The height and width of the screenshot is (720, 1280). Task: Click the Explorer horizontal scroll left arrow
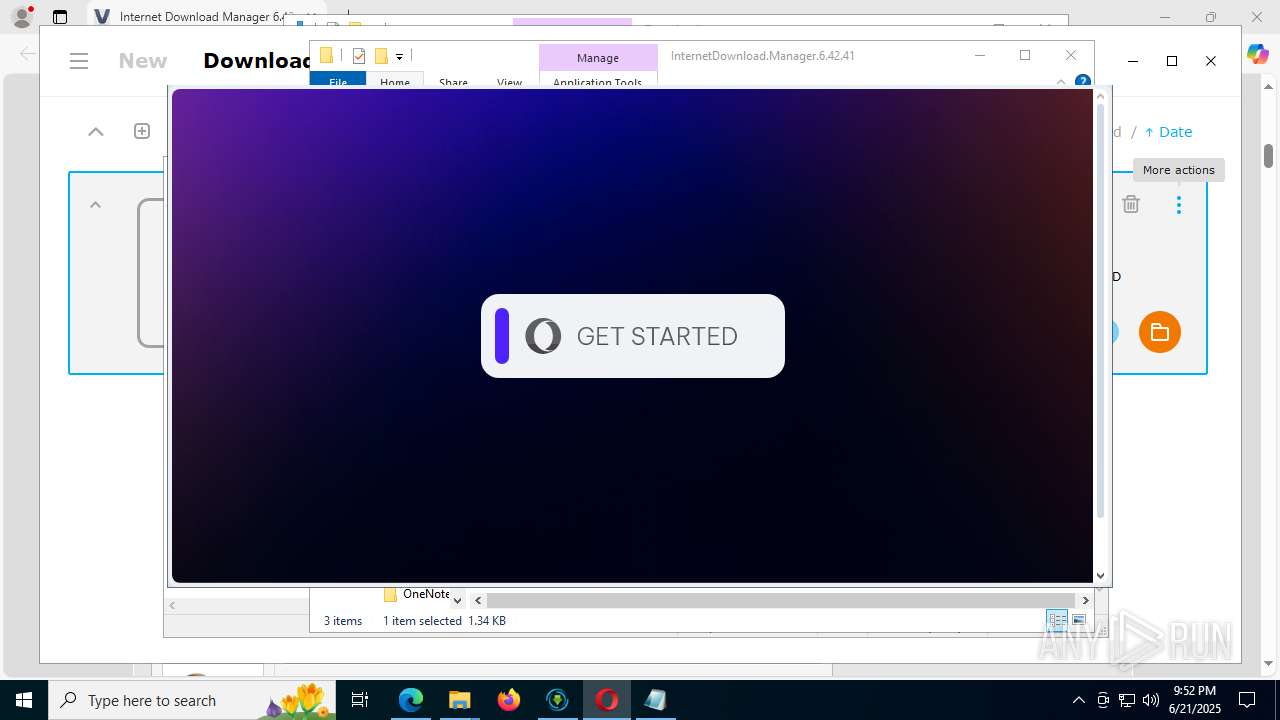(x=478, y=600)
